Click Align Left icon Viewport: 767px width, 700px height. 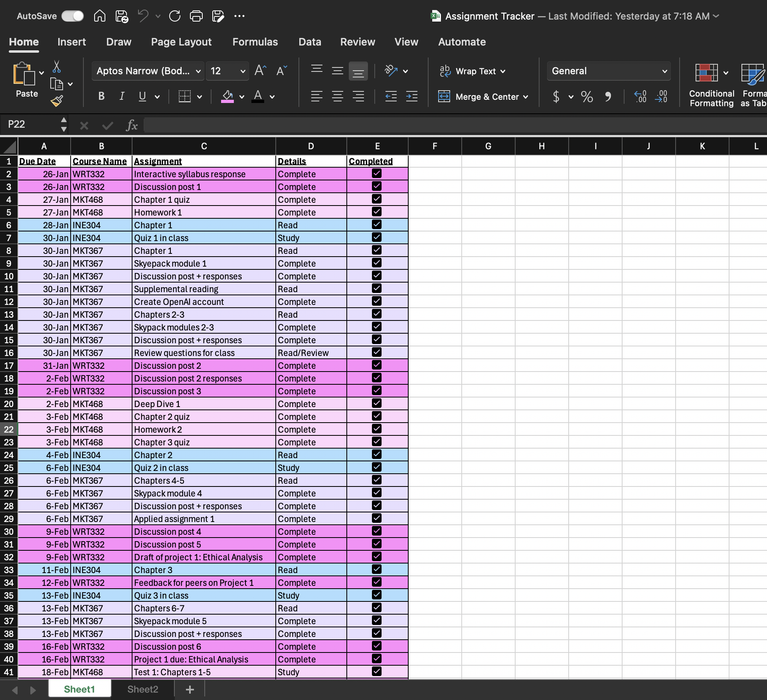point(316,96)
